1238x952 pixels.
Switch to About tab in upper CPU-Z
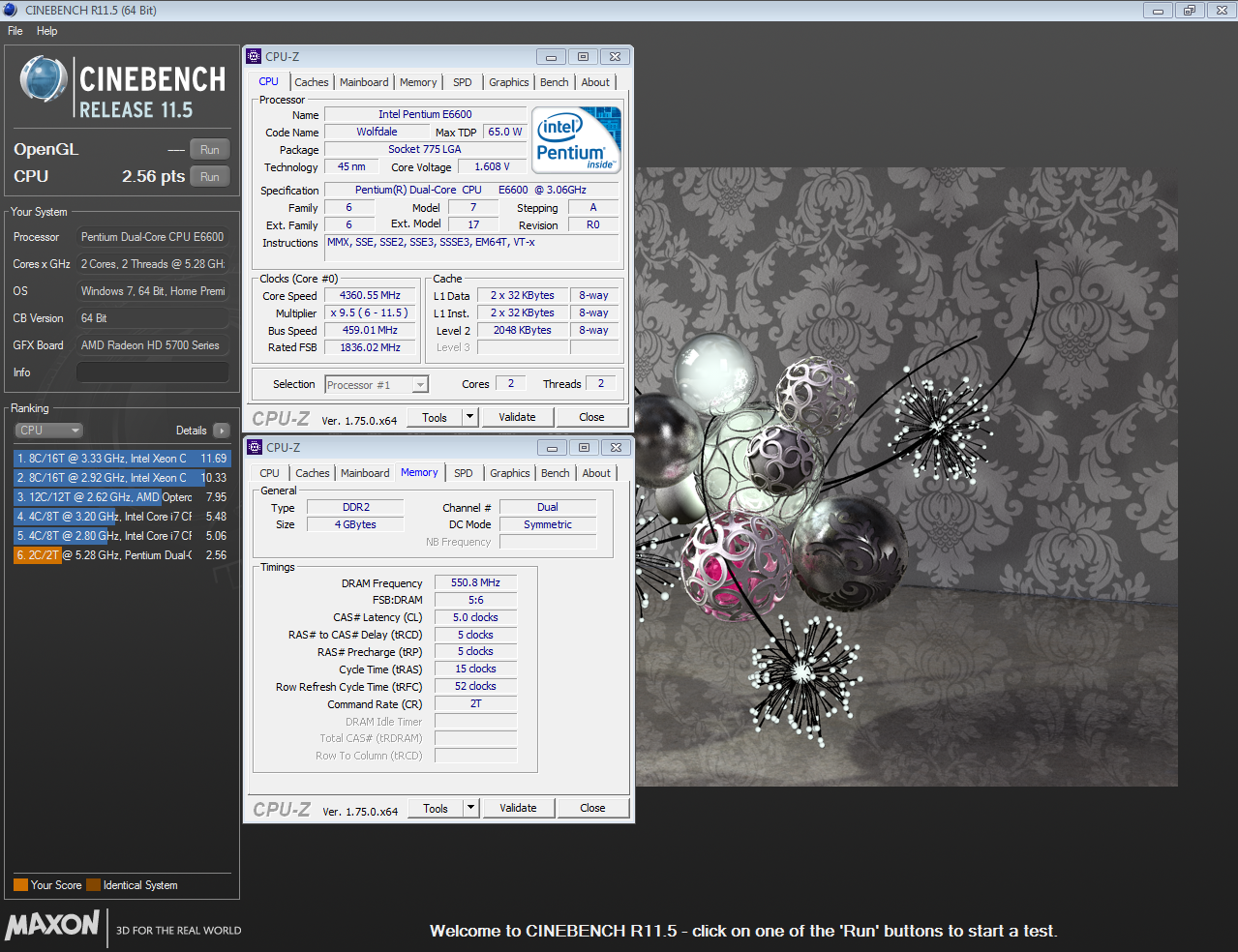pos(595,82)
